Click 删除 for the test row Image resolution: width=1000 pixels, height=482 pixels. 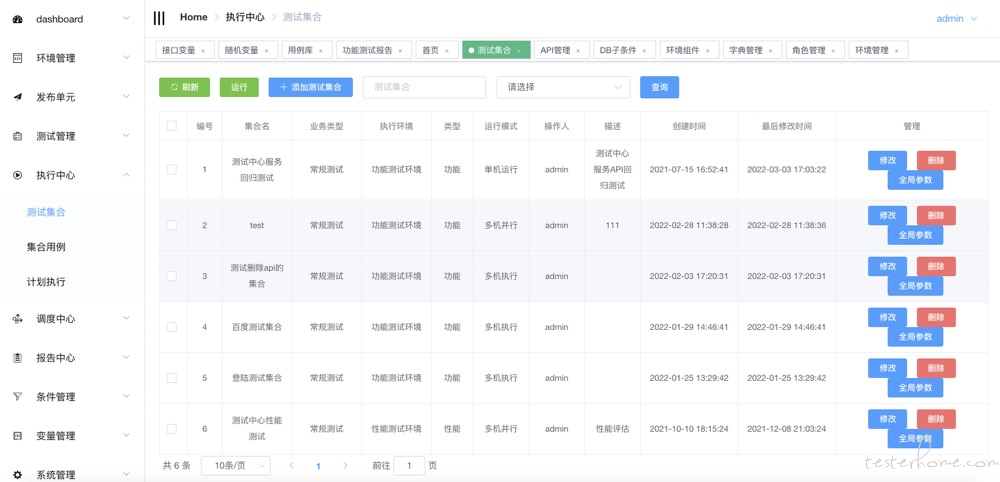tap(936, 215)
